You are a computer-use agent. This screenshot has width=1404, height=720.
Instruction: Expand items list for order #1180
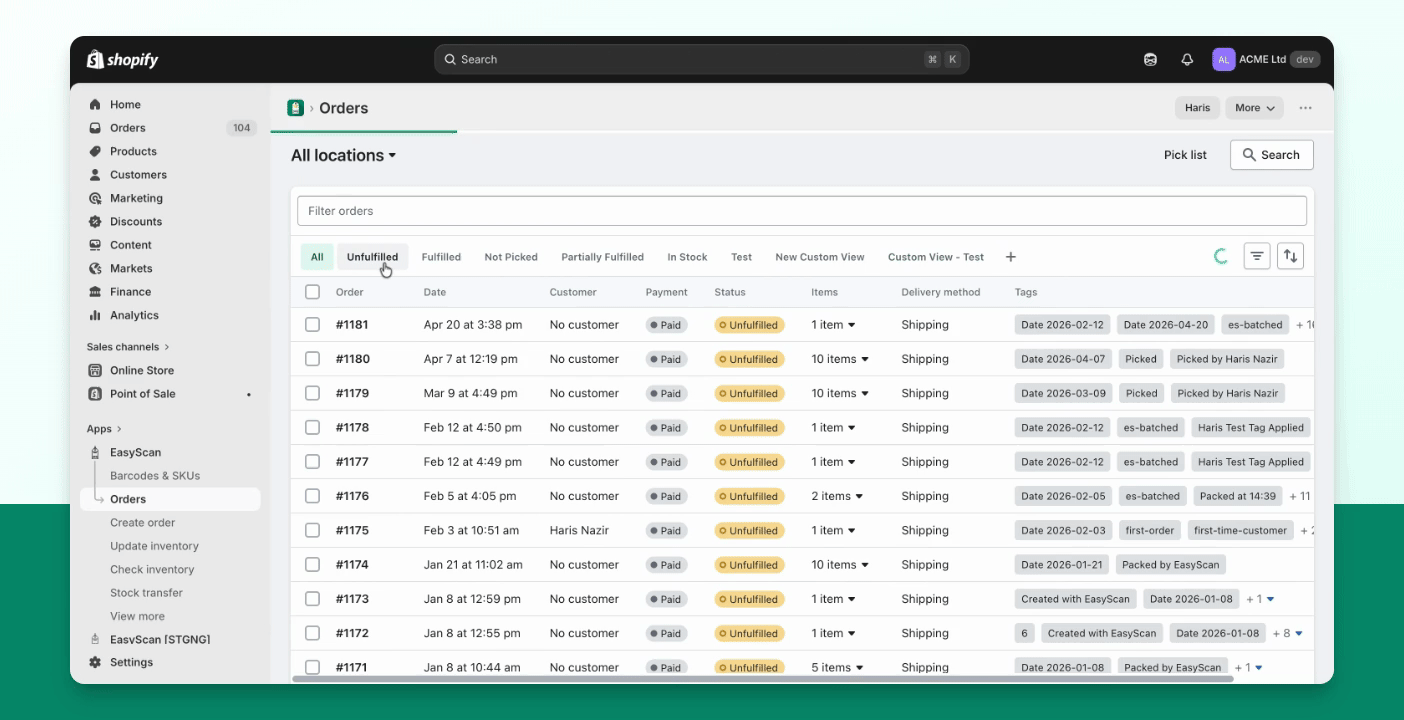(x=840, y=359)
